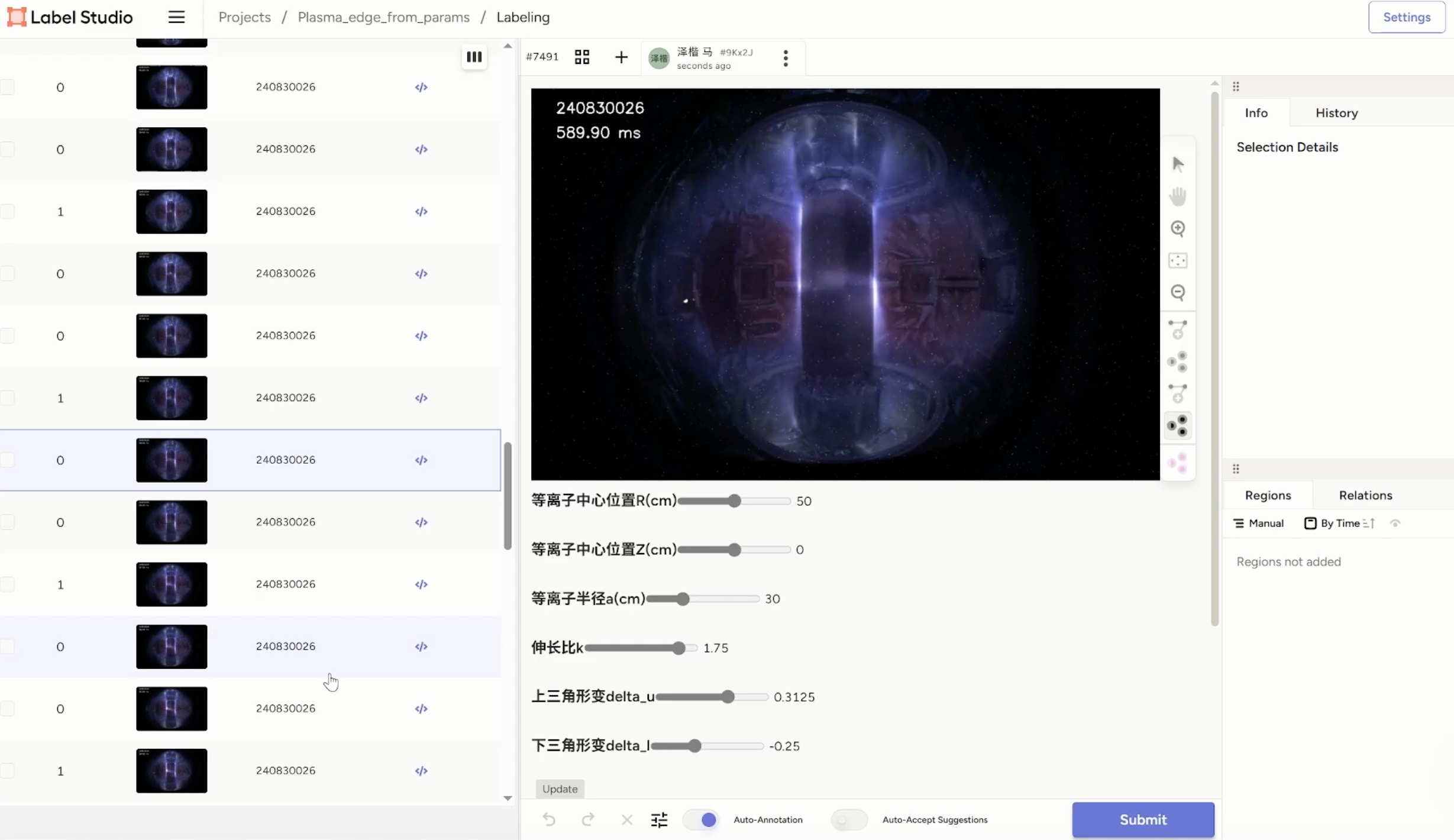Viewport: 1454px width, 840px height.
Task: Click task ID text #7491
Action: (542, 57)
